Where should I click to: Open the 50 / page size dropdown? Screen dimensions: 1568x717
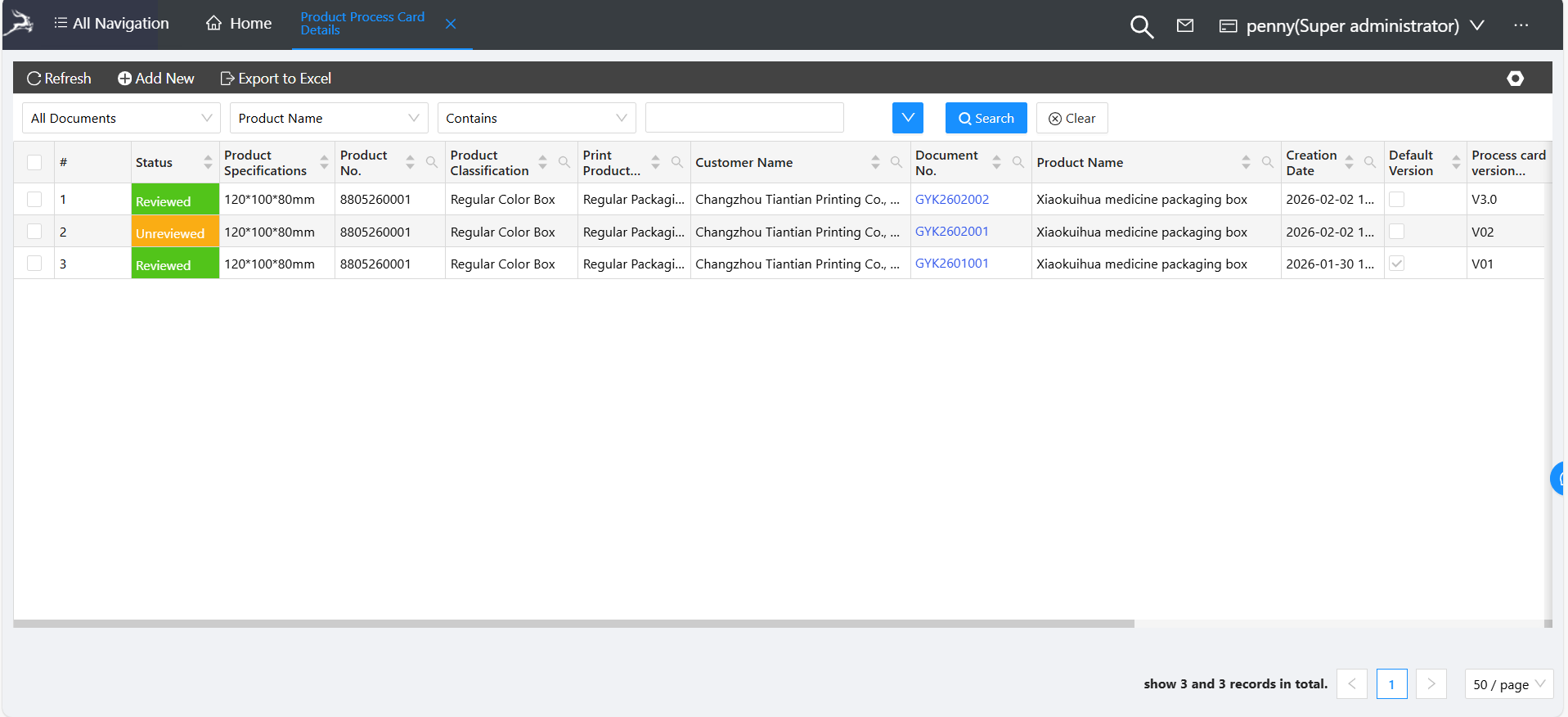[x=1508, y=684]
